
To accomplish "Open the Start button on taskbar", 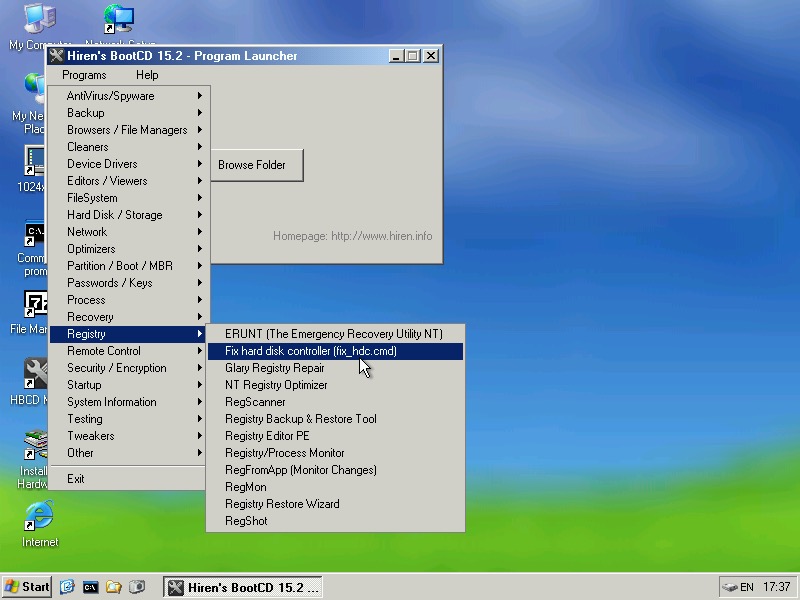I will [27, 587].
